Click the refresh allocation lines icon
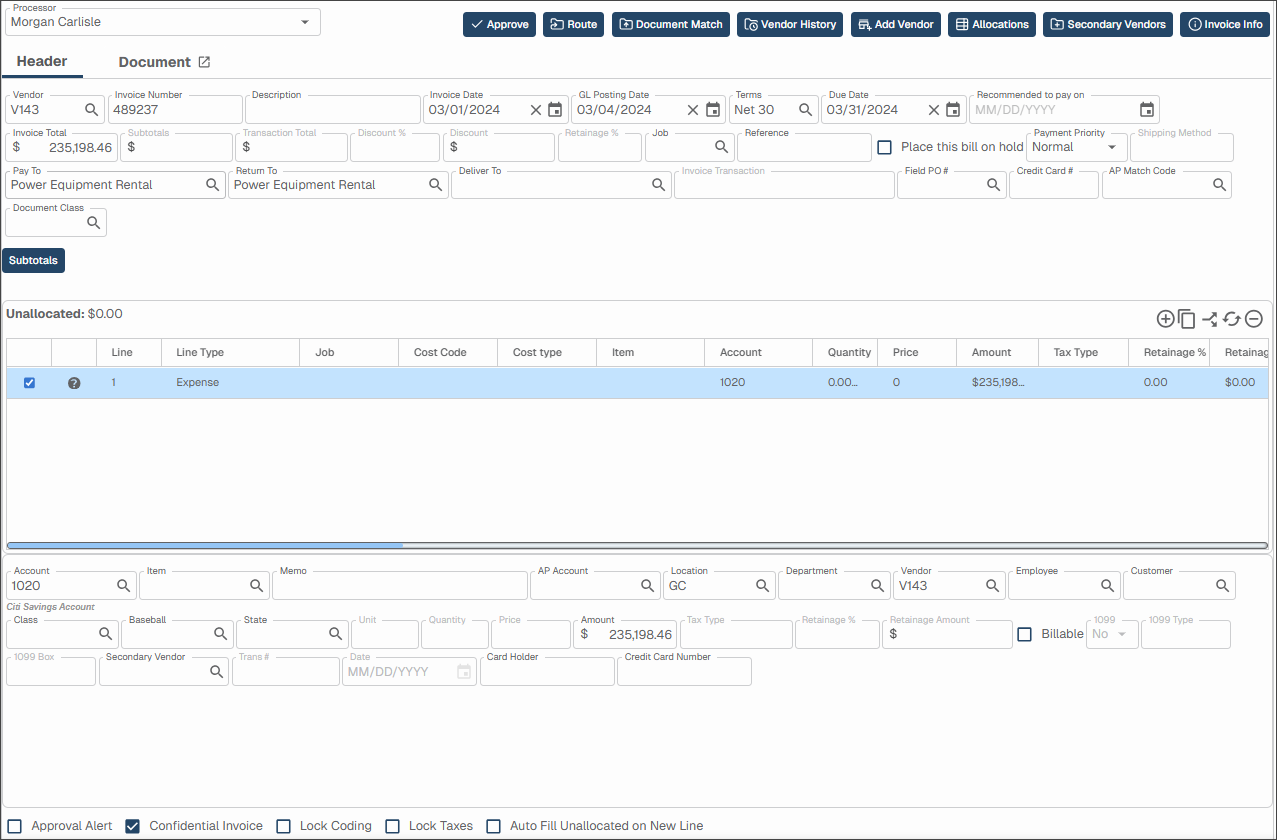This screenshot has height=840, width=1277. tap(1232, 319)
